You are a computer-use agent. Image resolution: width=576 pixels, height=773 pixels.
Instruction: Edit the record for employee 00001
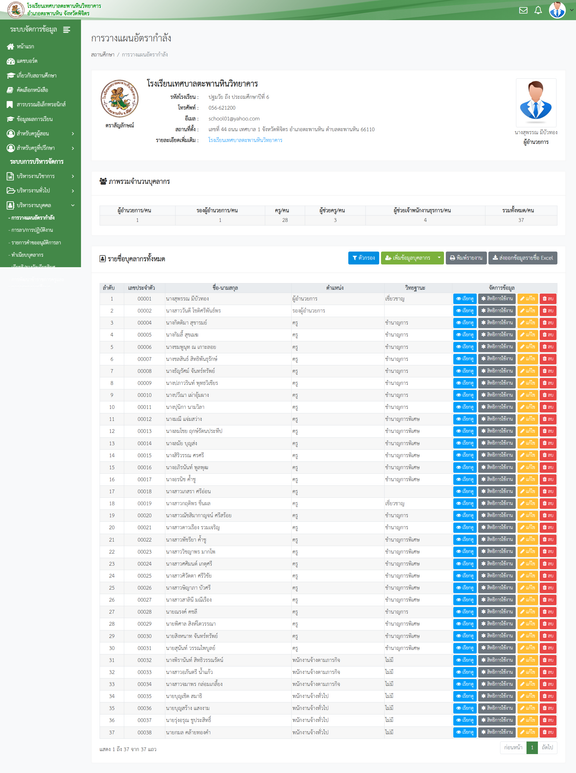[528, 299]
